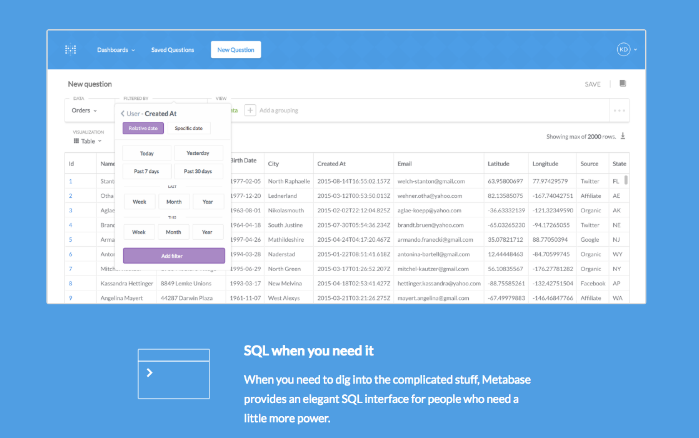Click the Id column header
Image resolution: width=699 pixels, height=438 pixels.
71,164
